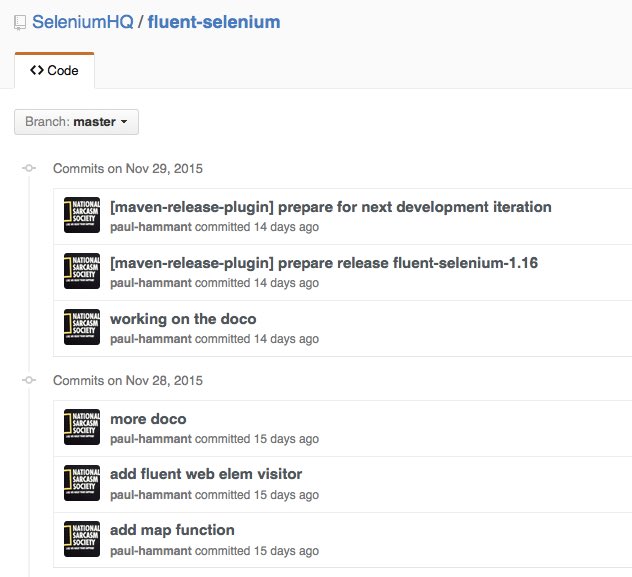Screen dimensions: 632x577
Task: Switch to the Code tab
Action: pos(54,71)
